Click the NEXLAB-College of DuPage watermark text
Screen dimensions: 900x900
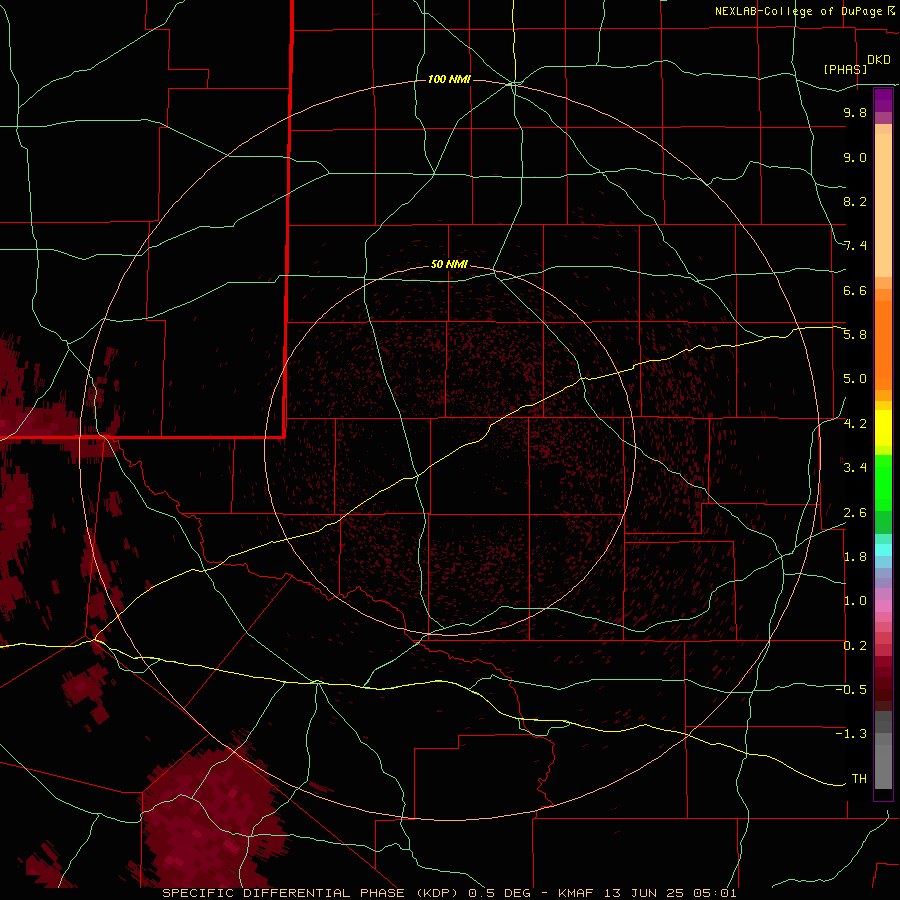[x=799, y=11]
